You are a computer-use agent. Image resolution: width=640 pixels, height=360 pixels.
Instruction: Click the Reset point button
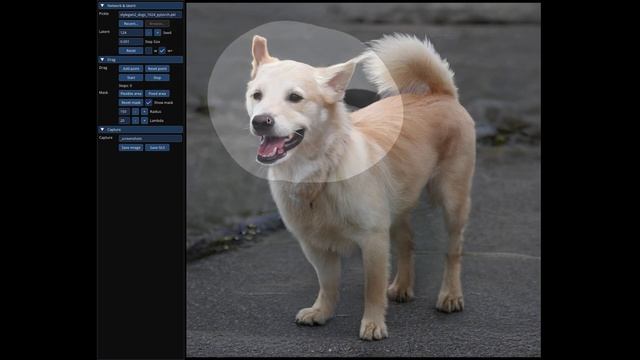coord(157,69)
